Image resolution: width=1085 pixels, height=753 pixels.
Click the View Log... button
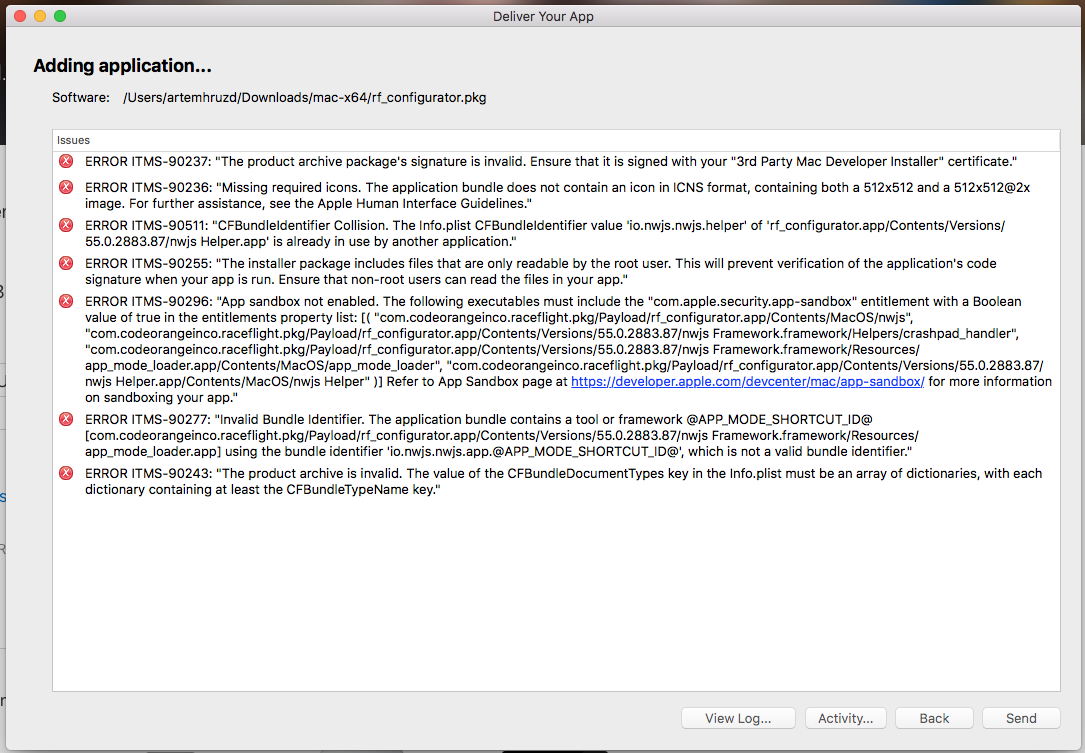(738, 718)
